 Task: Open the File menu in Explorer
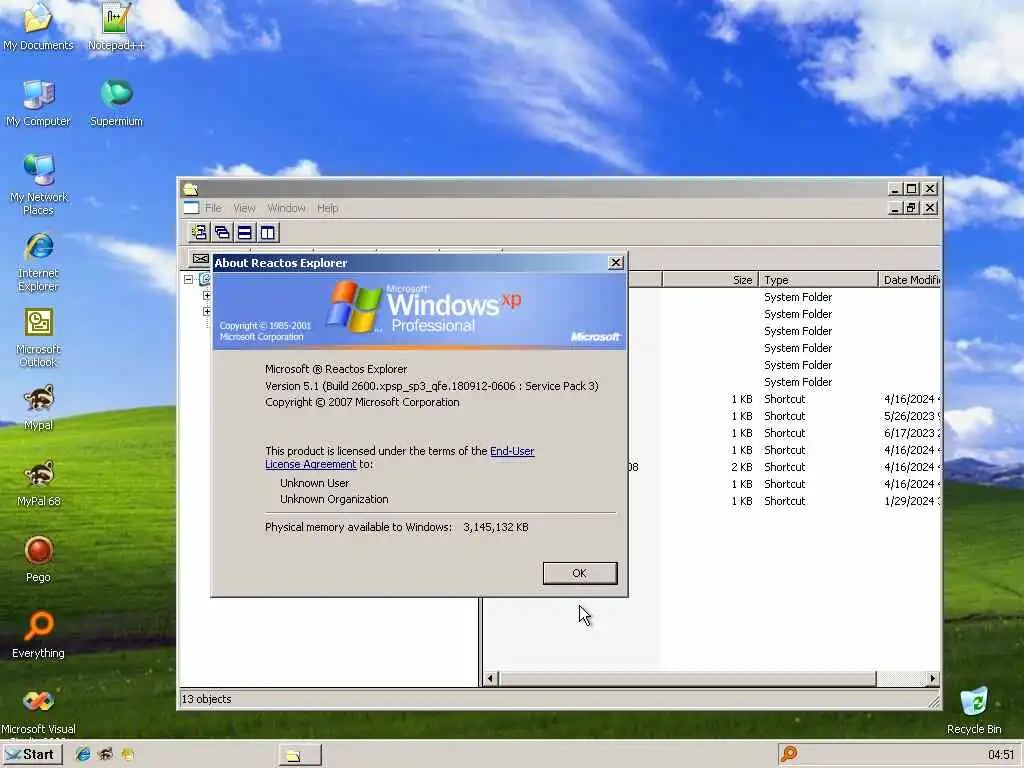(213, 208)
